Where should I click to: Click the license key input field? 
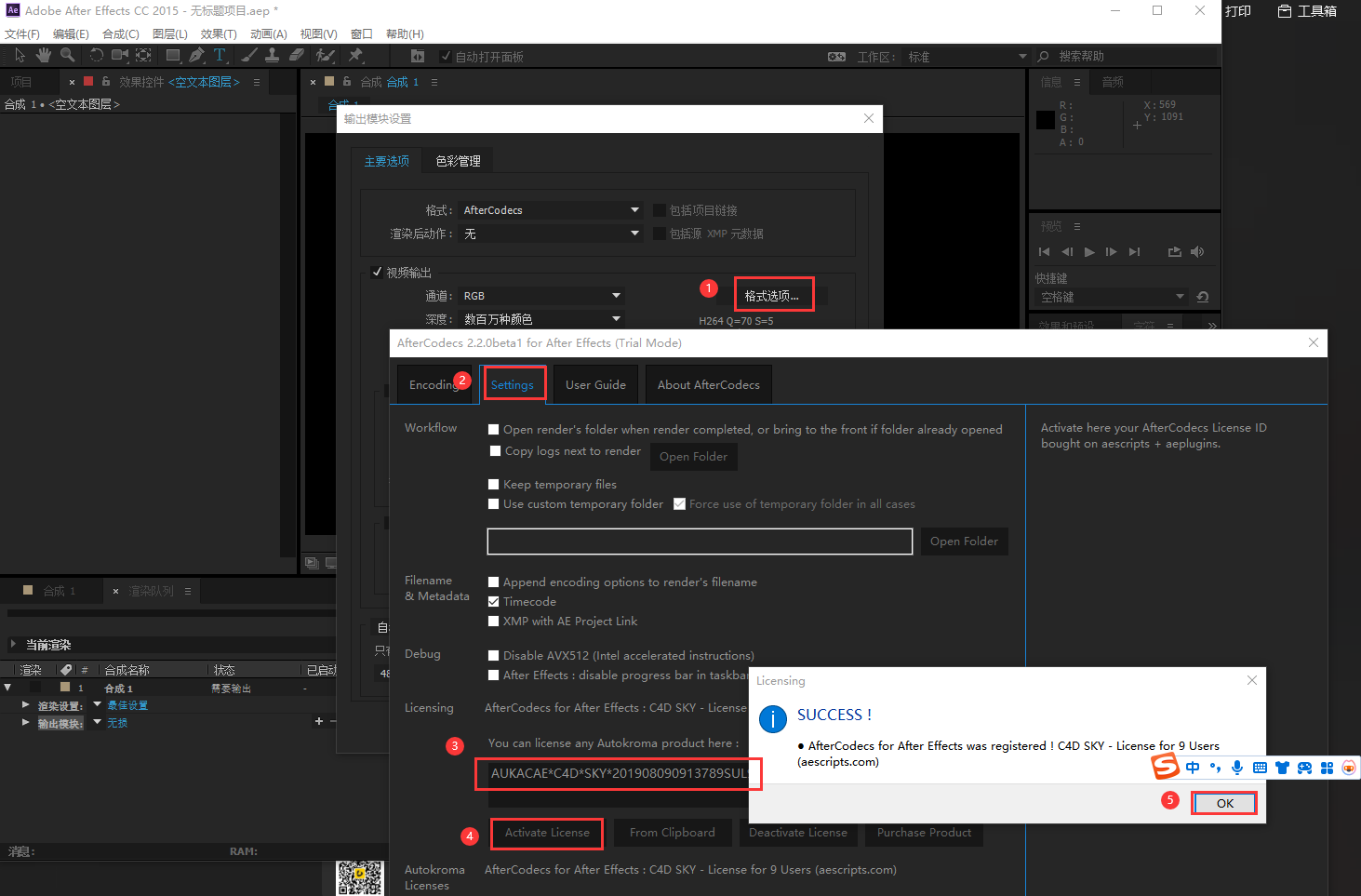[618, 773]
